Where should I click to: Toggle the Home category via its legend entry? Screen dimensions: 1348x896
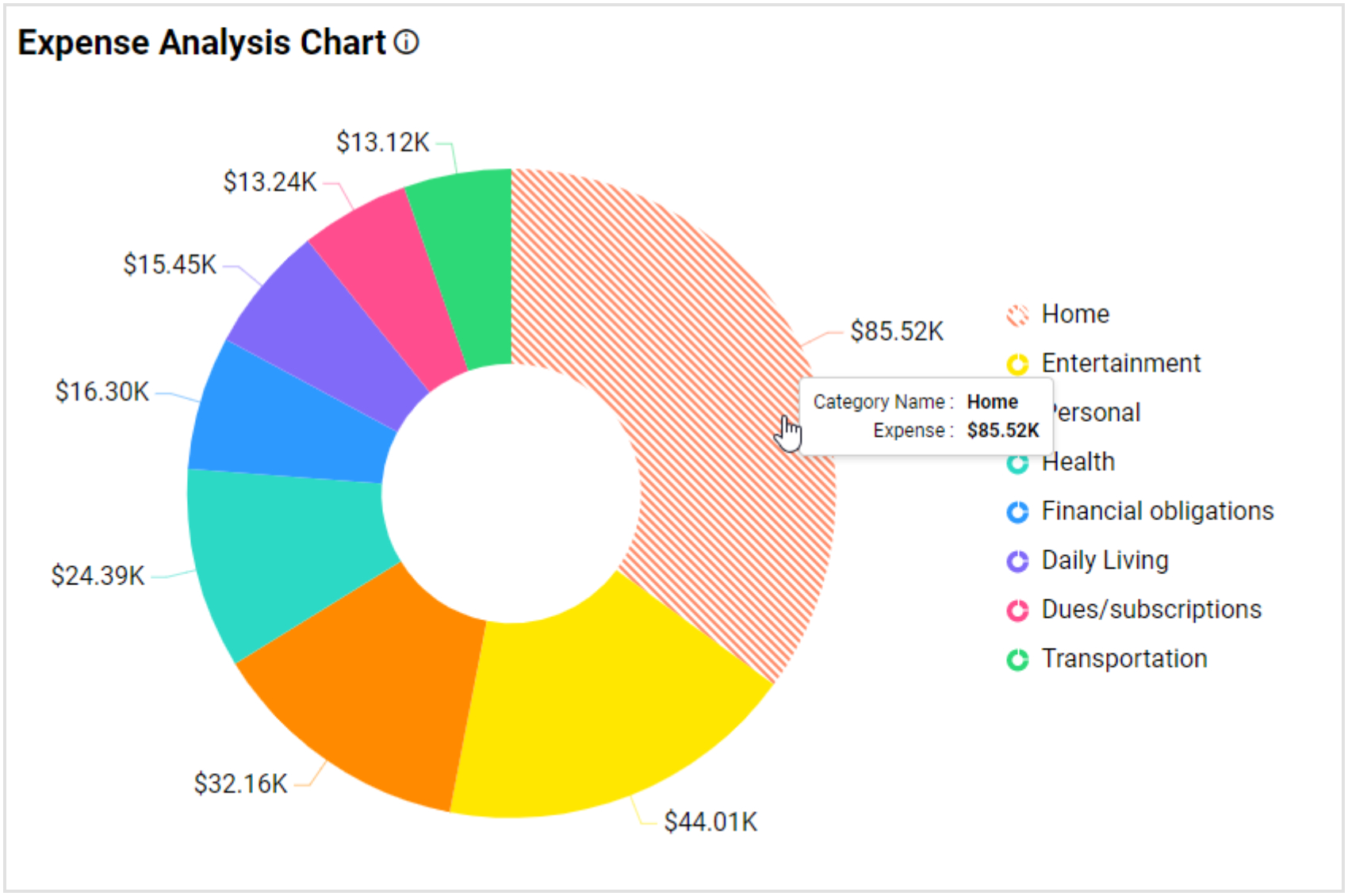click(x=1075, y=314)
